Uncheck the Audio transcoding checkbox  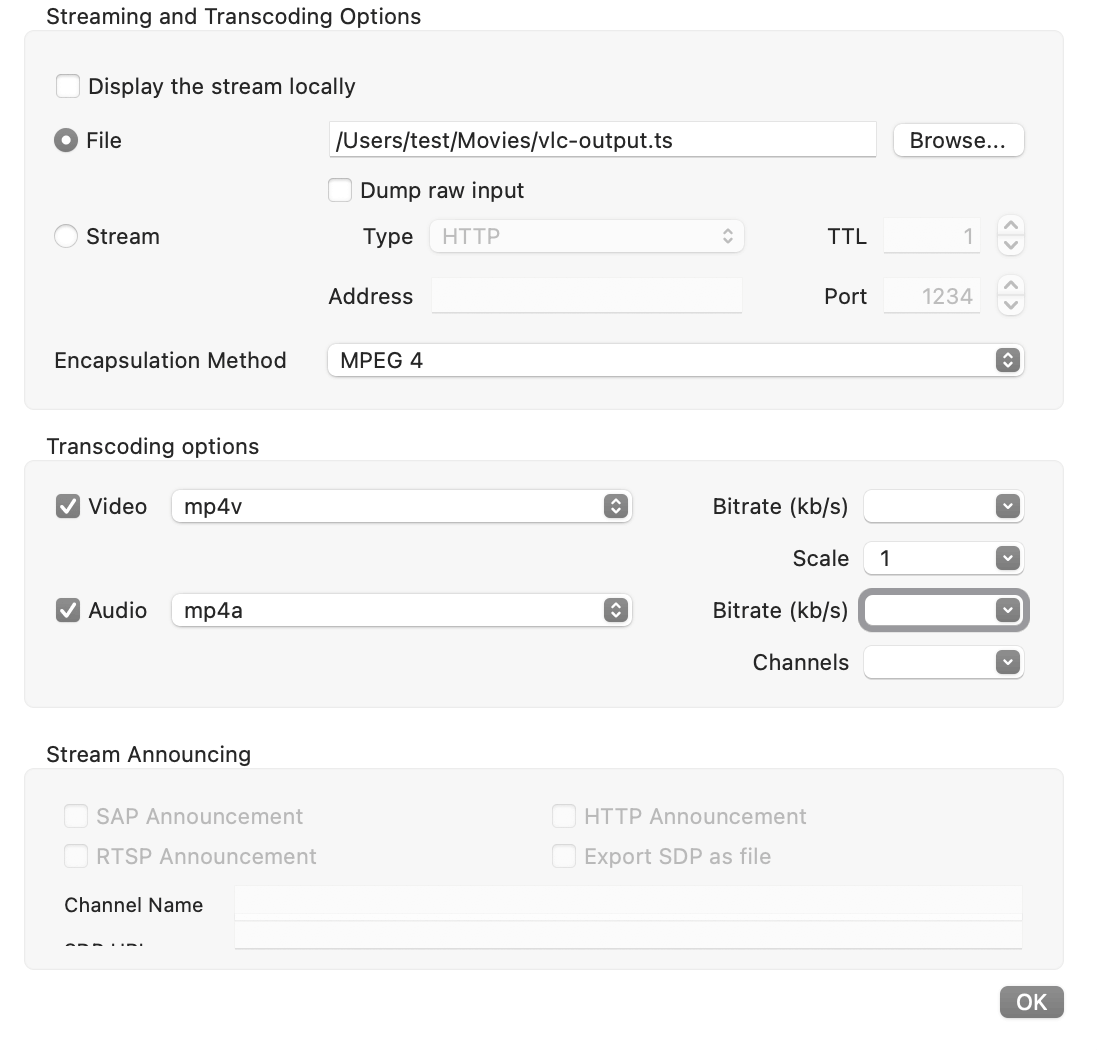[68, 611]
